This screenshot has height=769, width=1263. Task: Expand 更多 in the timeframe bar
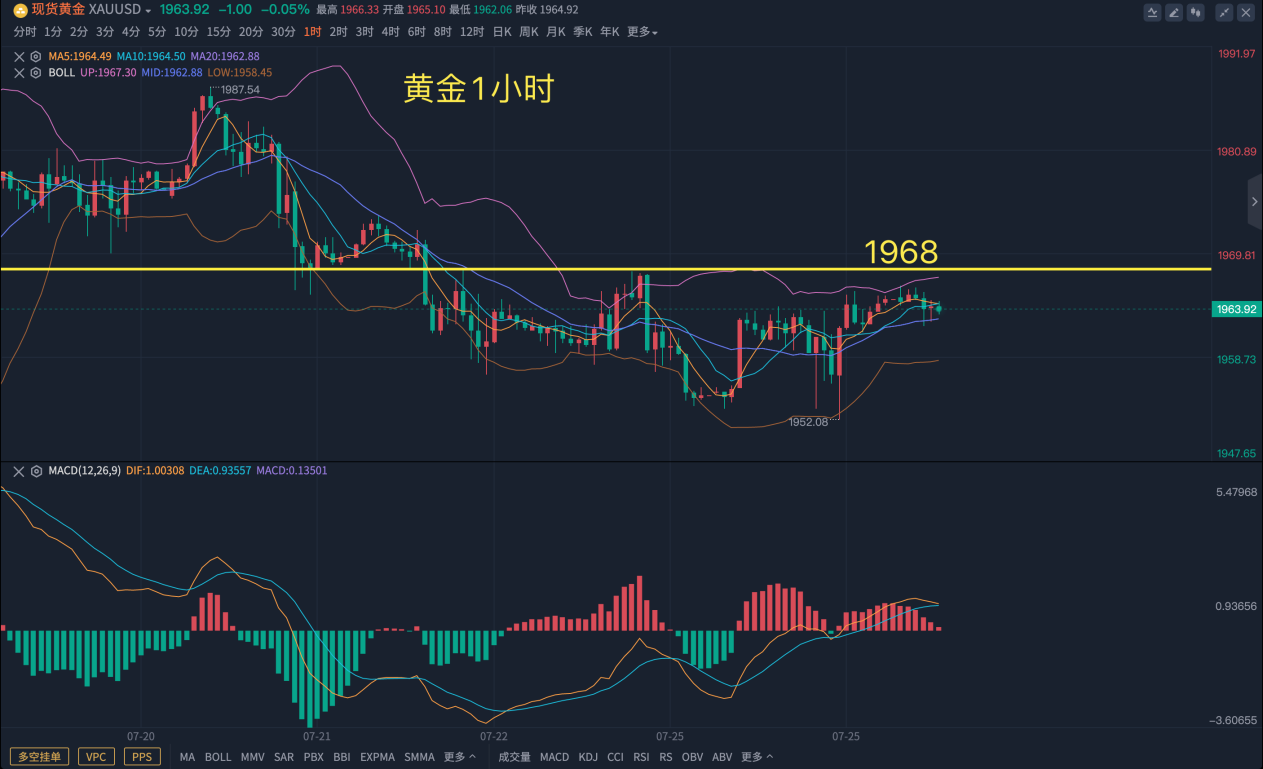point(642,32)
